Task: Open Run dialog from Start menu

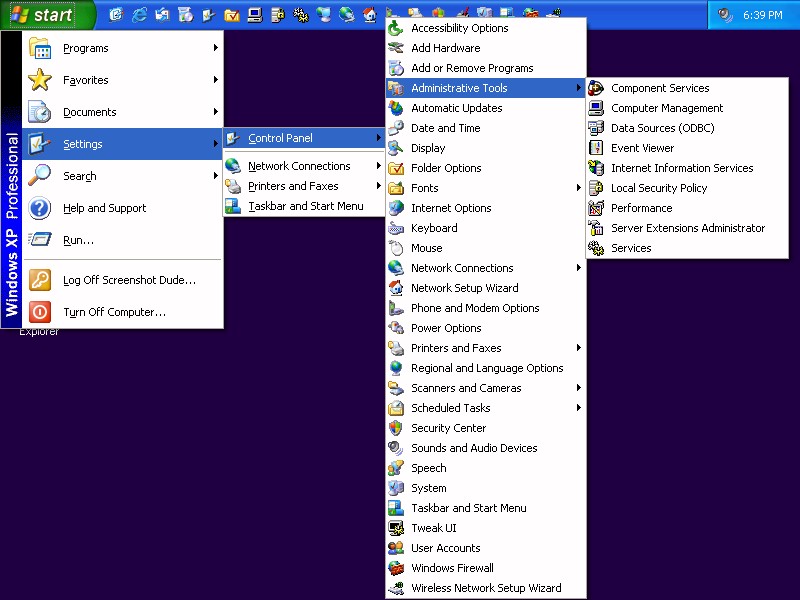Action: [x=78, y=240]
